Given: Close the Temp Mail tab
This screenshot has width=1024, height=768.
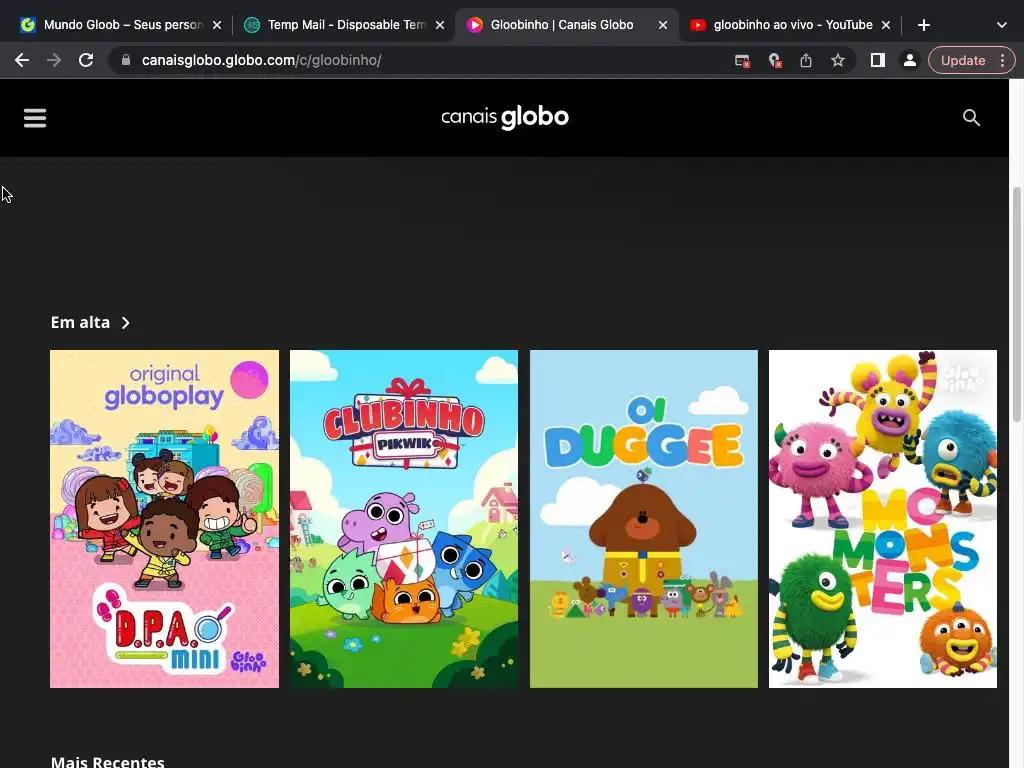Looking at the screenshot, I should click(440, 25).
